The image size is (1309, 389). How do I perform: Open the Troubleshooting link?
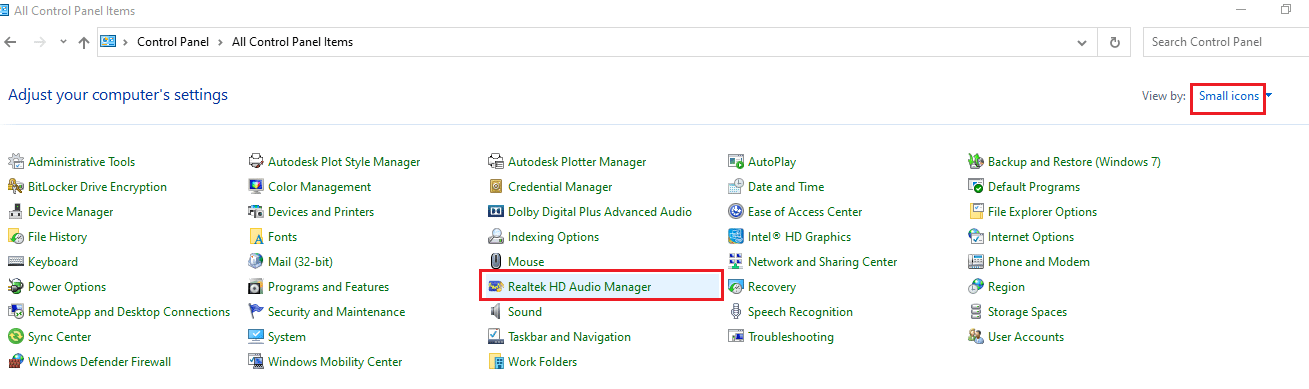pos(790,337)
